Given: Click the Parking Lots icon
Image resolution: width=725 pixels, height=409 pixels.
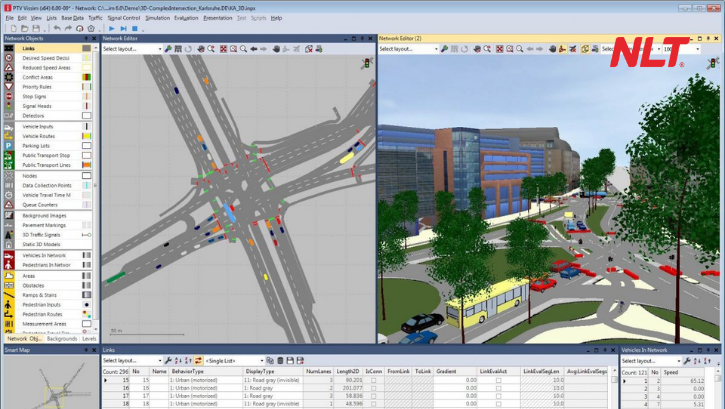Looking at the screenshot, I should (9, 146).
